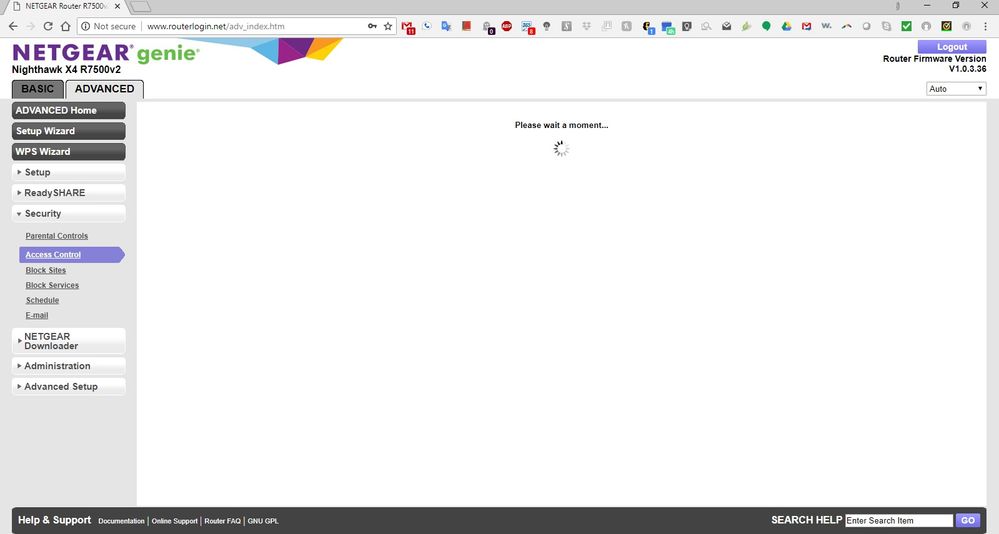Open ADVANCED Home
Image resolution: width=999 pixels, height=534 pixels.
(x=68, y=110)
